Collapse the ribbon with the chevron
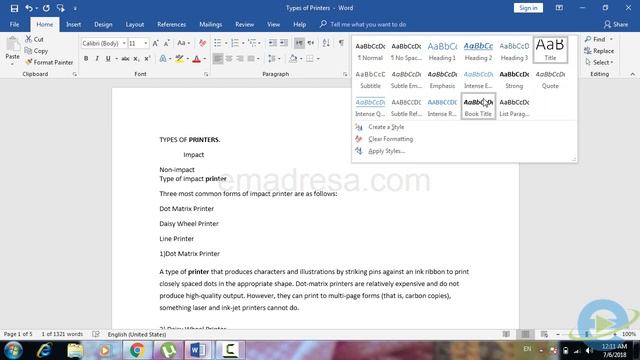The image size is (640, 360). coord(633,74)
